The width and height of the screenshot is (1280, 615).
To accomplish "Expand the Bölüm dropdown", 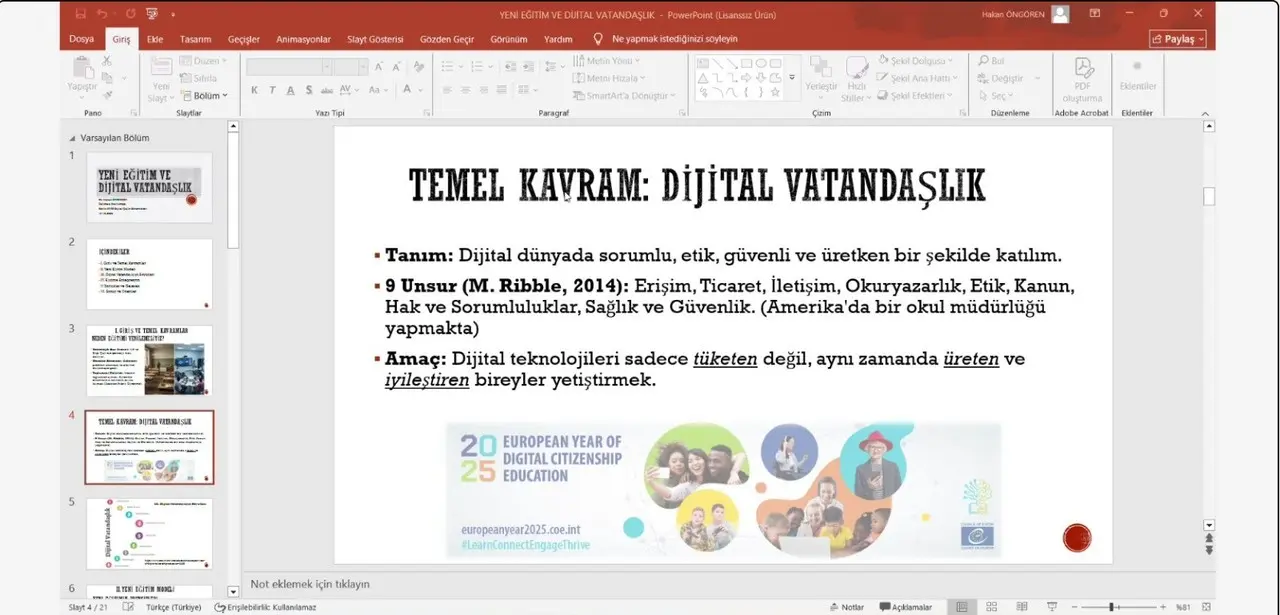I will 209,96.
